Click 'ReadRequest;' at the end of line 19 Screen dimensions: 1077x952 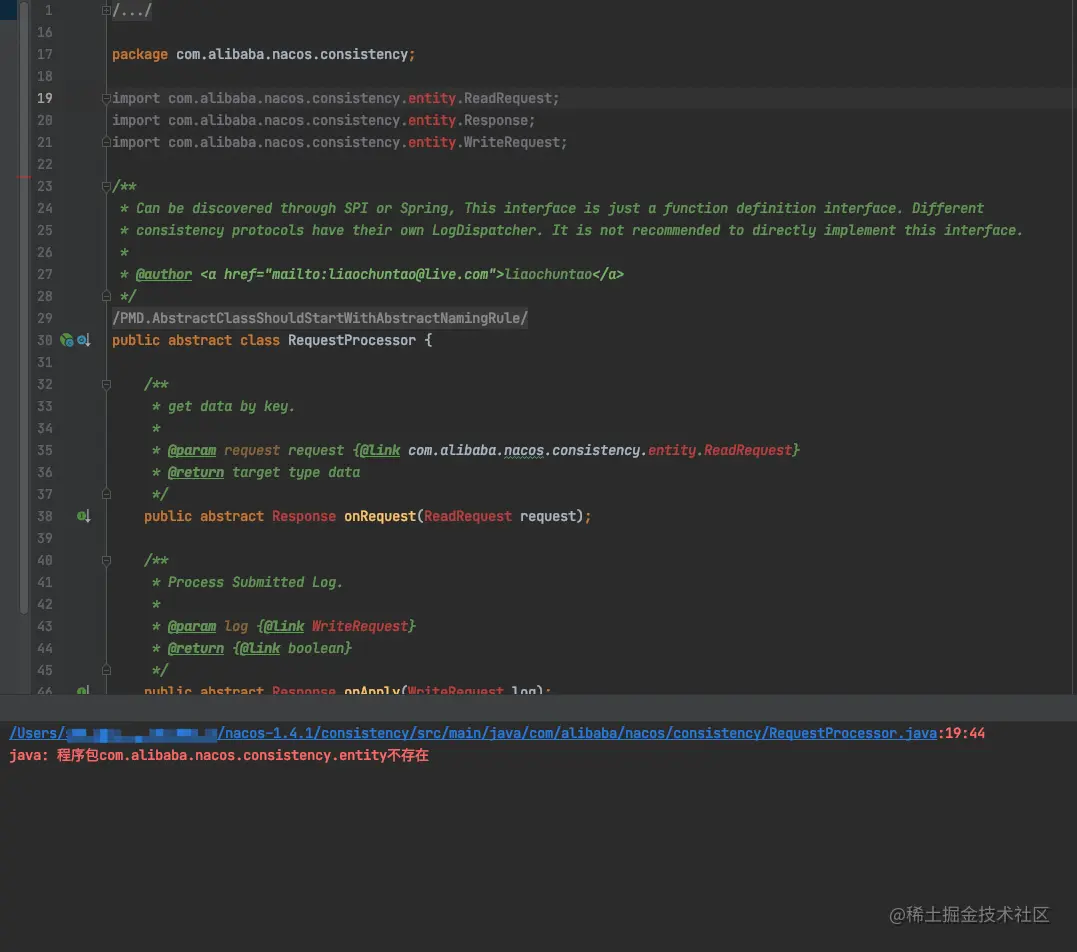pyautogui.click(x=512, y=98)
